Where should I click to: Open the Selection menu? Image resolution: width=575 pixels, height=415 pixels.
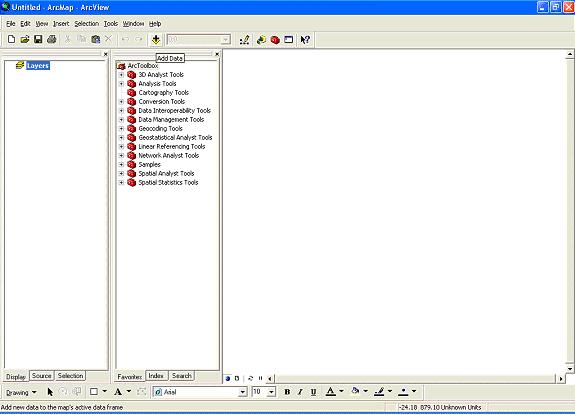click(x=87, y=23)
